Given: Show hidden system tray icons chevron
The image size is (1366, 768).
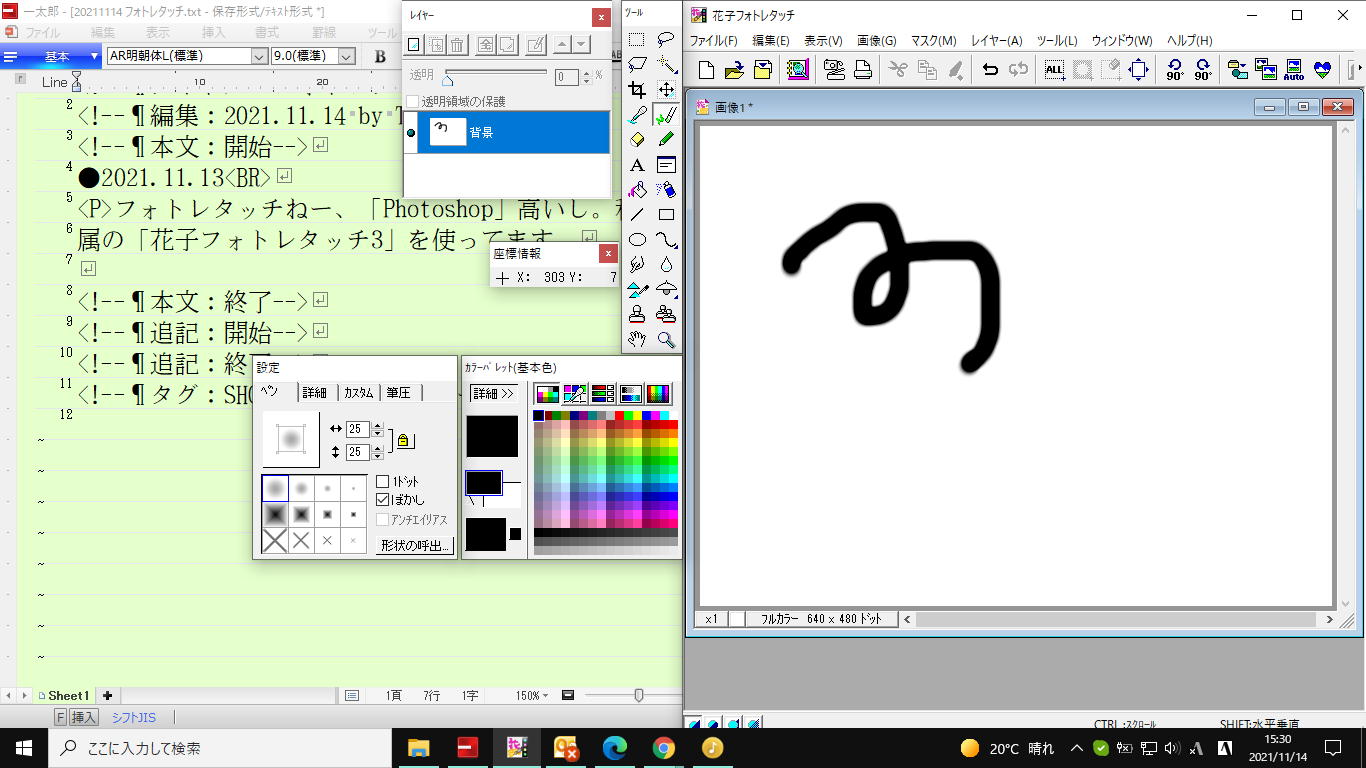Looking at the screenshot, I should click(1076, 748).
